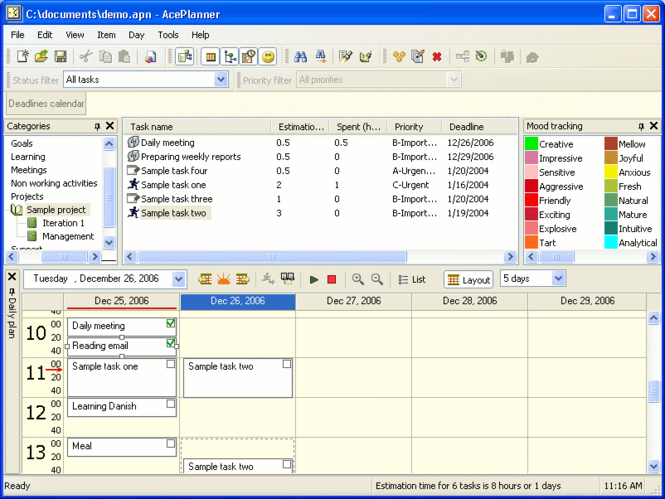Start timer with green play button
The width and height of the screenshot is (665, 499).
click(x=314, y=279)
